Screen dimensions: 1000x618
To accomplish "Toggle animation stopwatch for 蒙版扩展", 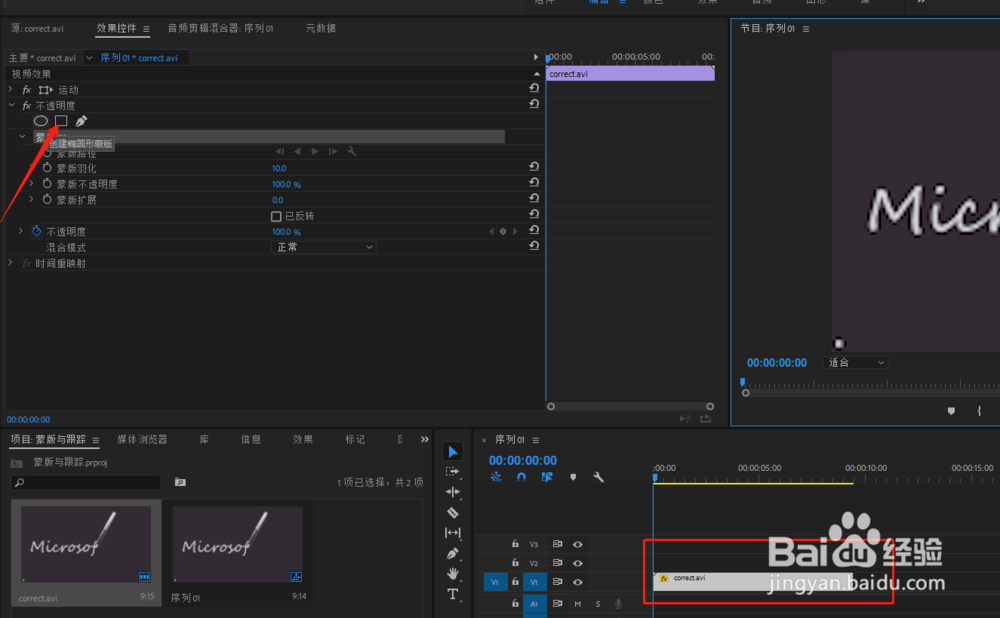I will [47, 200].
